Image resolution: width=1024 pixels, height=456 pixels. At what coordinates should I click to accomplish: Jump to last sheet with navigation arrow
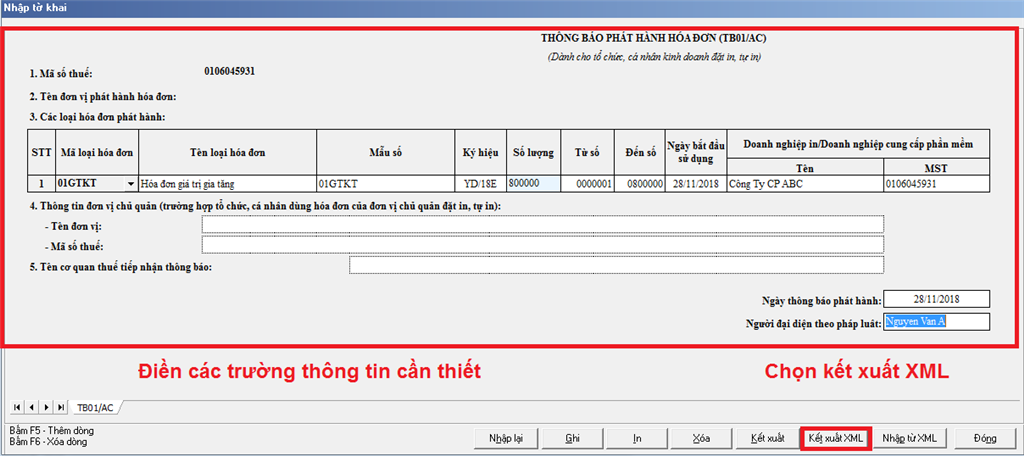coord(60,407)
